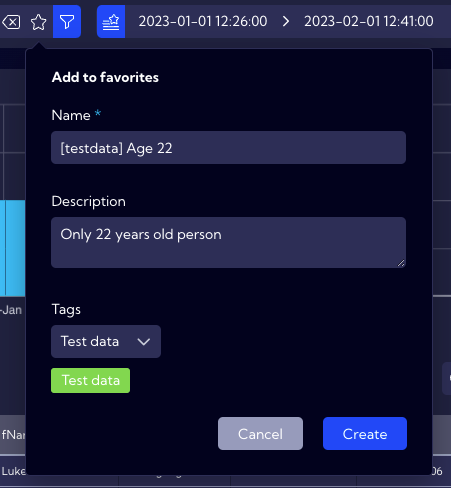Click the Add to favorites heading

tap(105, 77)
